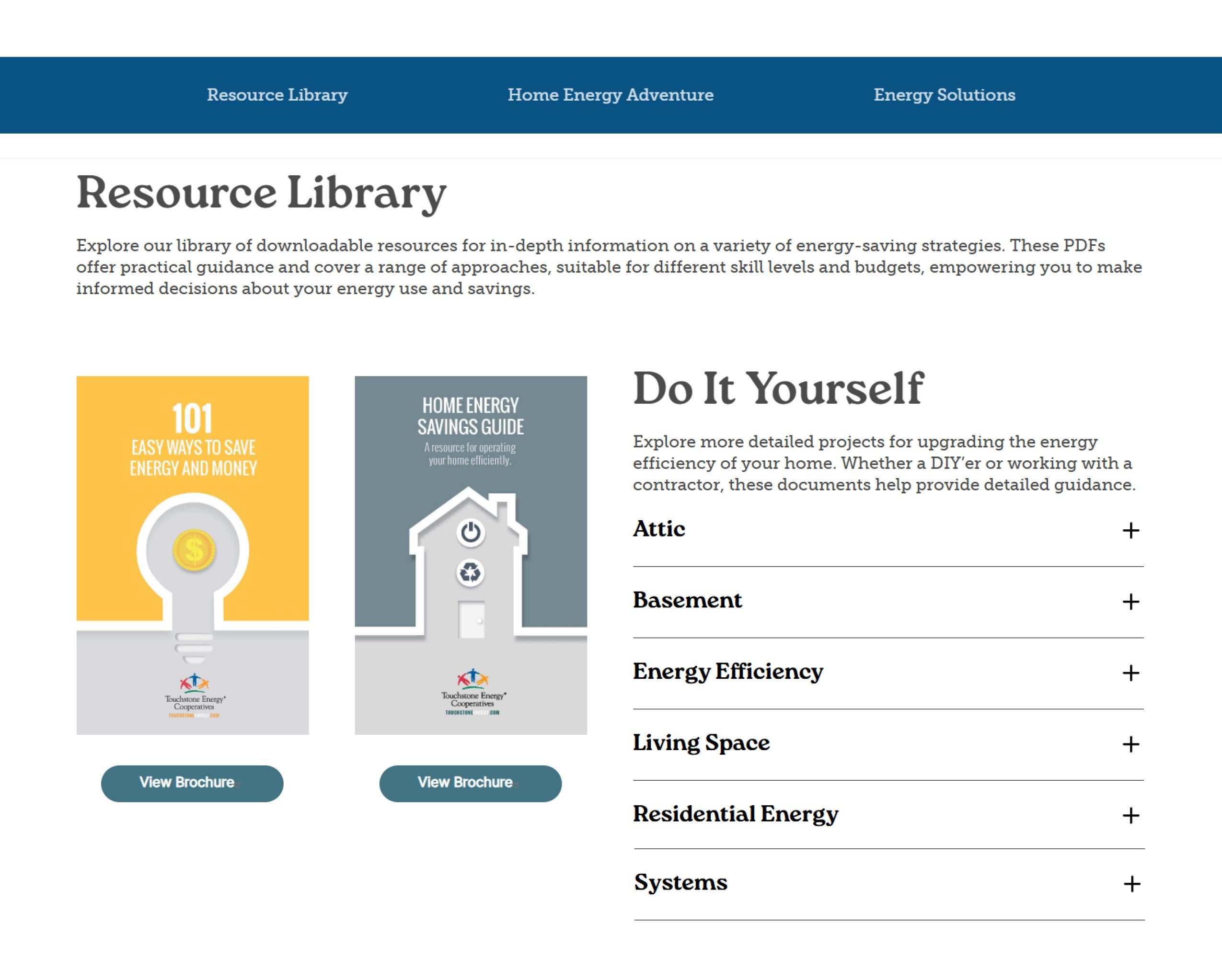Click View Brochure under the 101 Easy Ways cover
This screenshot has width=1222, height=980.
click(x=192, y=784)
